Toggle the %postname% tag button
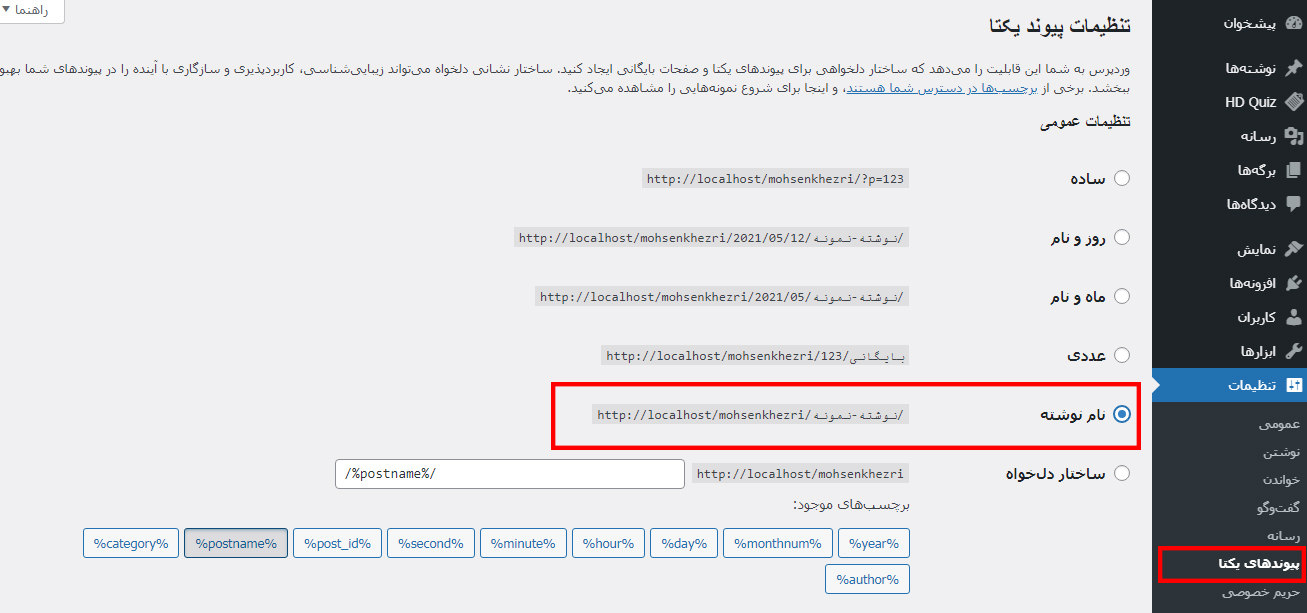This screenshot has width=1307, height=613. pyautogui.click(x=236, y=543)
